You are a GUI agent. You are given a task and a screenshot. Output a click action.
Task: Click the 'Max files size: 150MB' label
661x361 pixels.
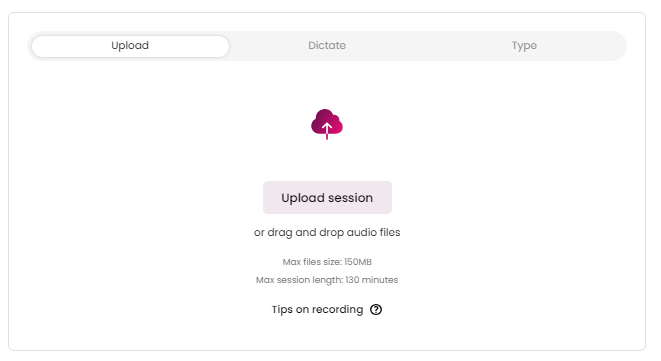(x=327, y=262)
